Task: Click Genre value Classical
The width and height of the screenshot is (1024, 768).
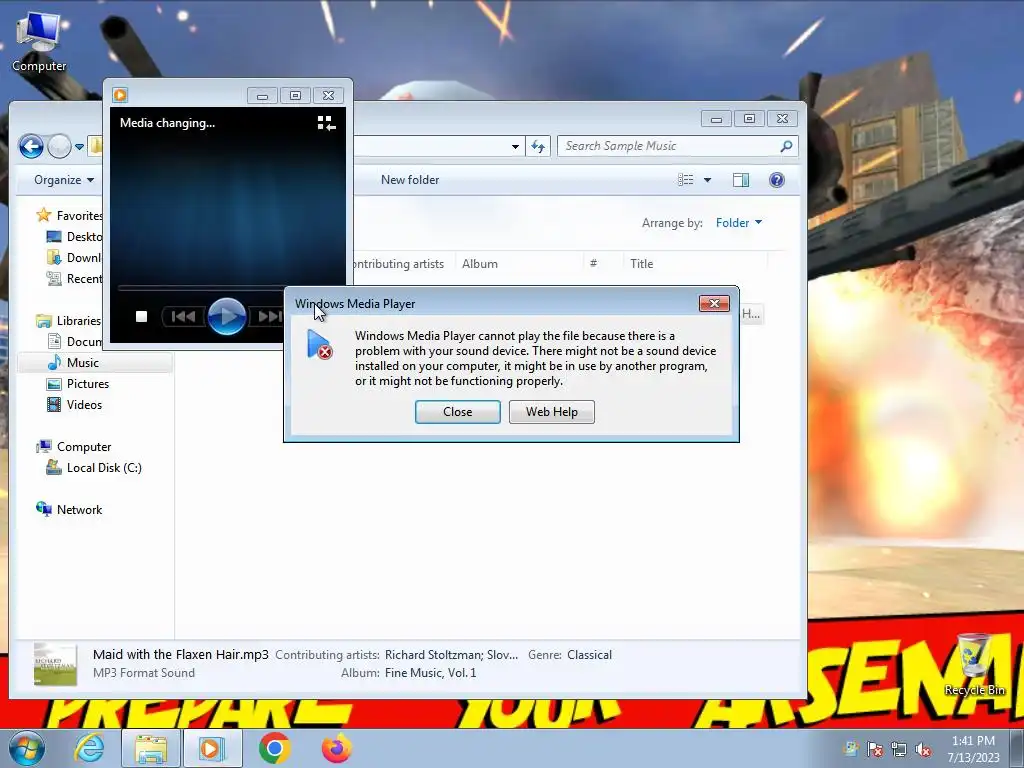Action: [x=589, y=655]
